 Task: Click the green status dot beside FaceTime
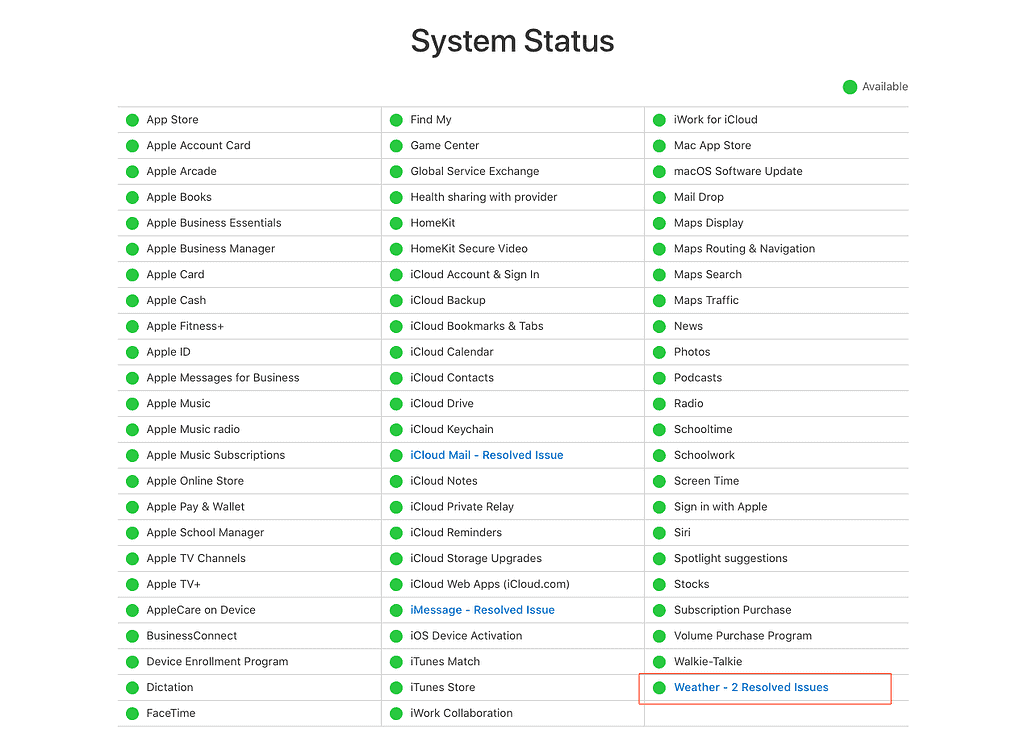point(132,714)
